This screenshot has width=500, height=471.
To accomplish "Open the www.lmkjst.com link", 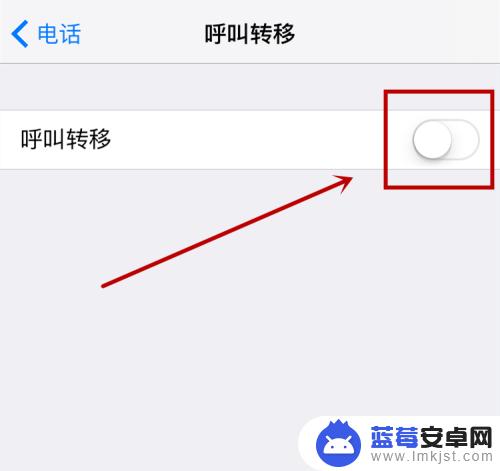I will (x=432, y=456).
